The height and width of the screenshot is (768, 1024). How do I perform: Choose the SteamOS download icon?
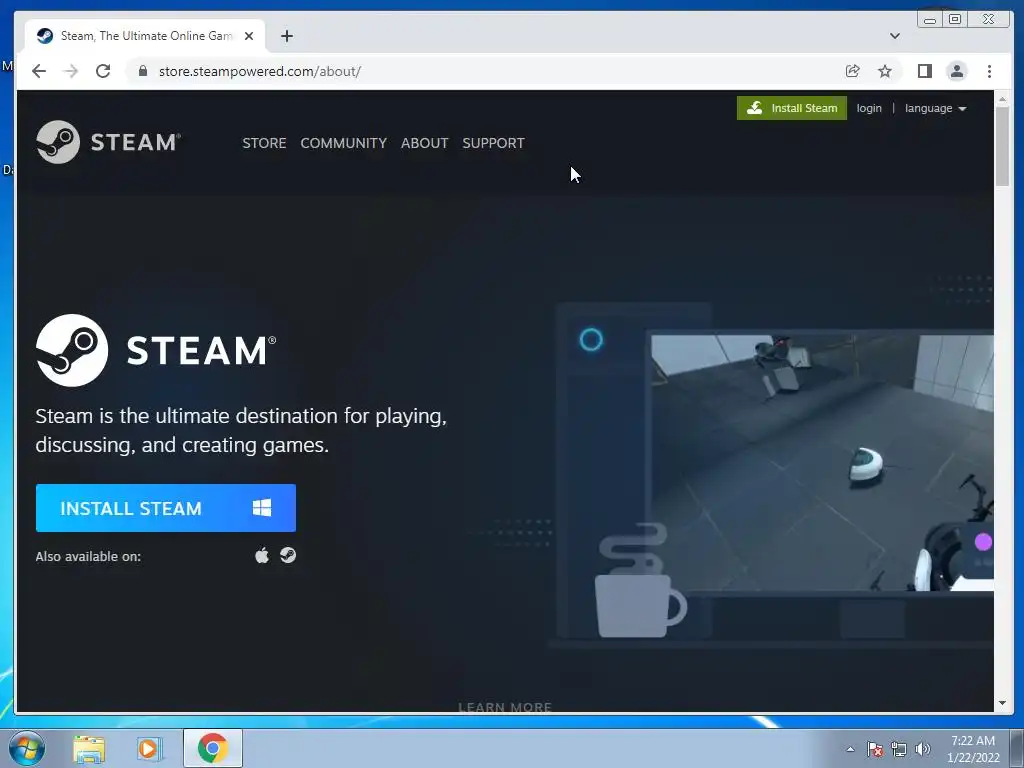(288, 555)
